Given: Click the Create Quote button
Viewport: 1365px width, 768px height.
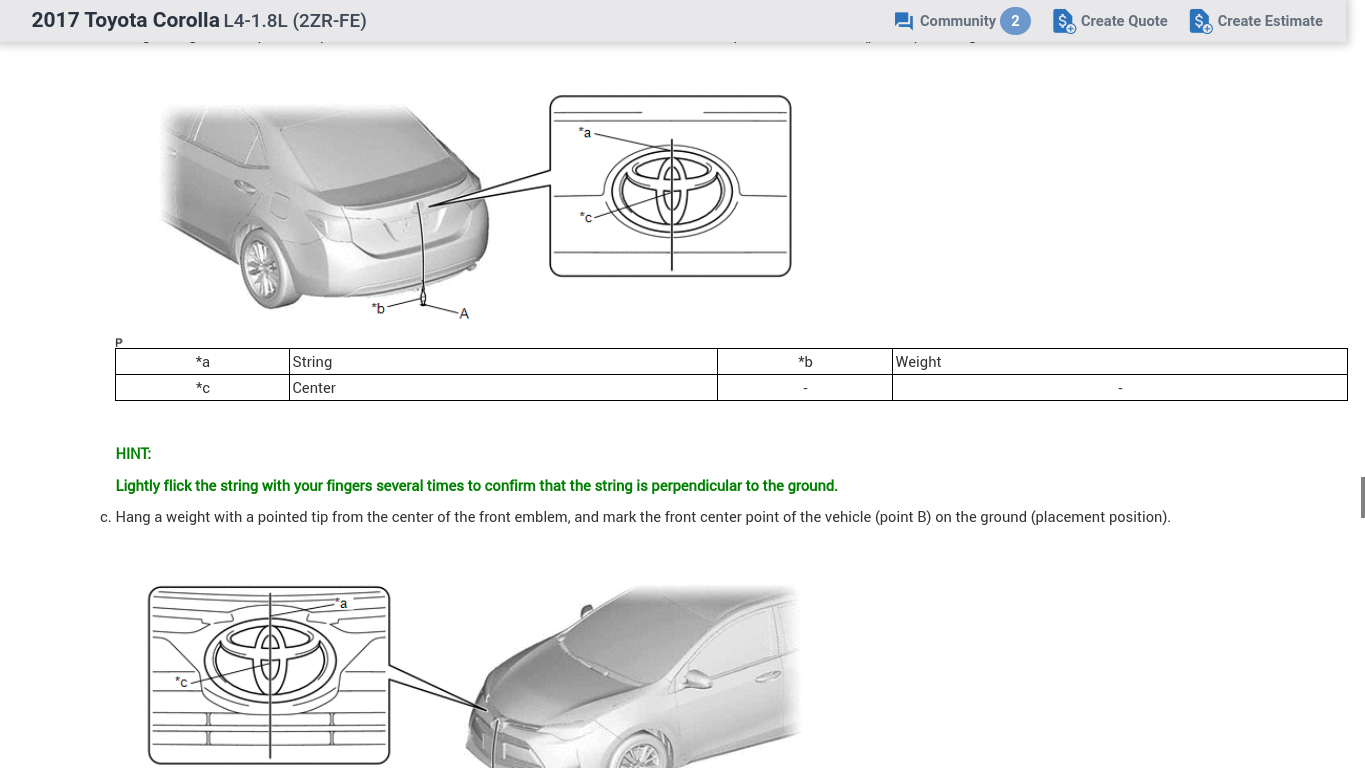Looking at the screenshot, I should point(1110,21).
